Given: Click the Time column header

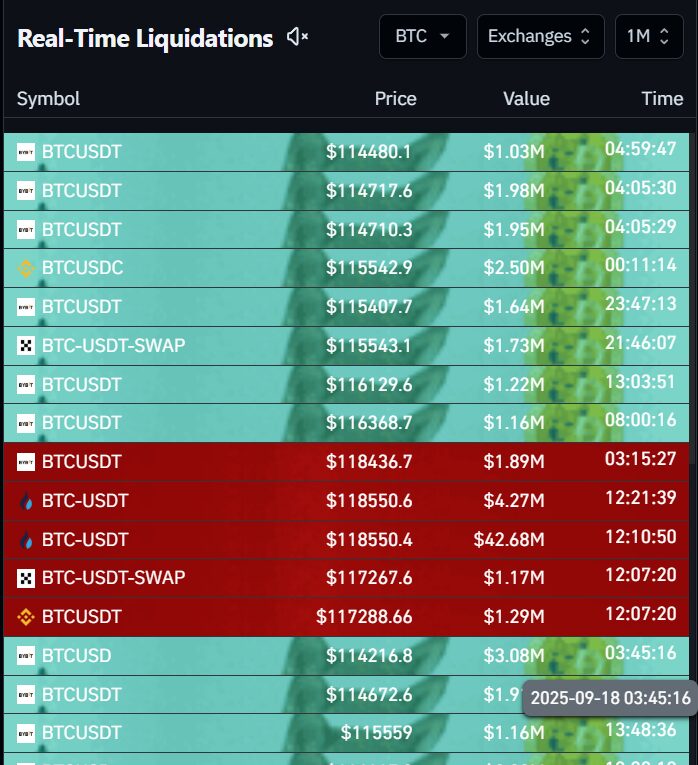Looking at the screenshot, I should [662, 99].
